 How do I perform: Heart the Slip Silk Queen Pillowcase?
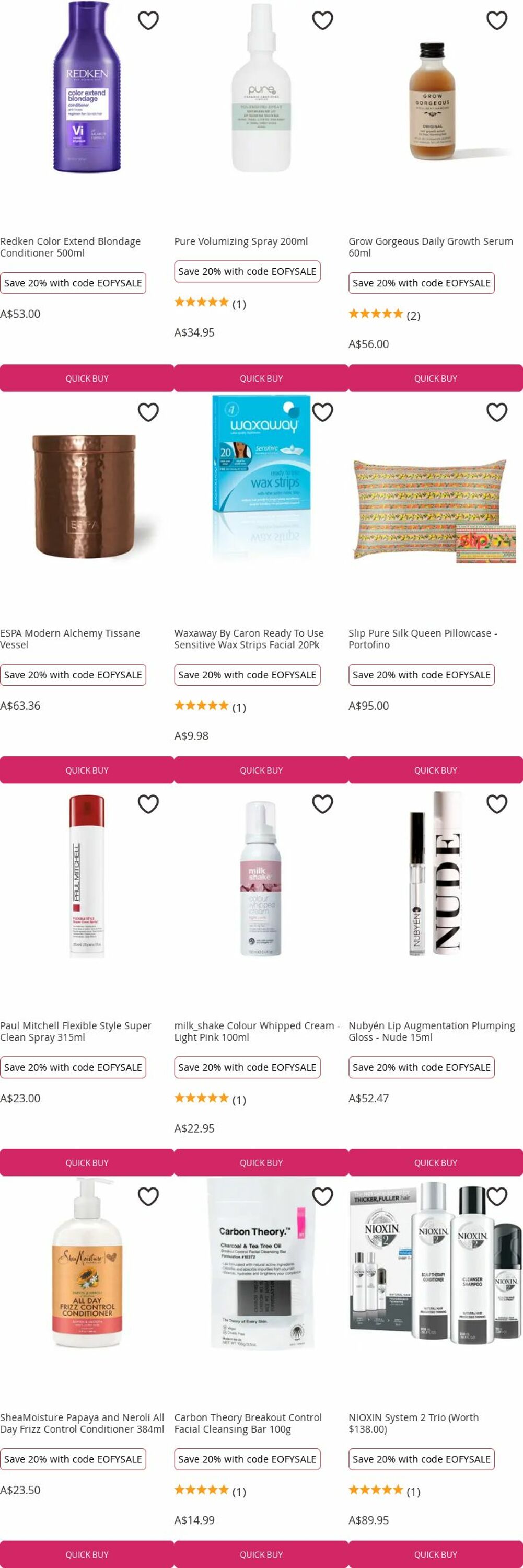pyautogui.click(x=497, y=412)
